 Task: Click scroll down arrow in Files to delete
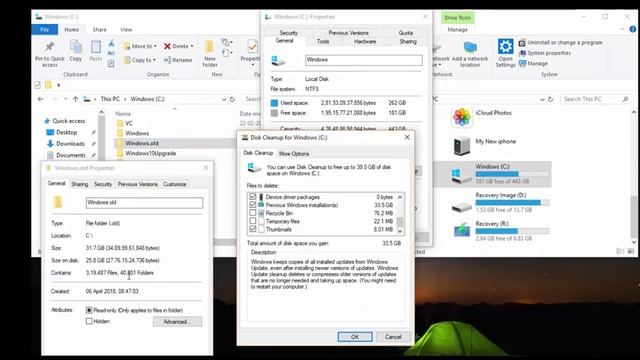click(x=400, y=231)
